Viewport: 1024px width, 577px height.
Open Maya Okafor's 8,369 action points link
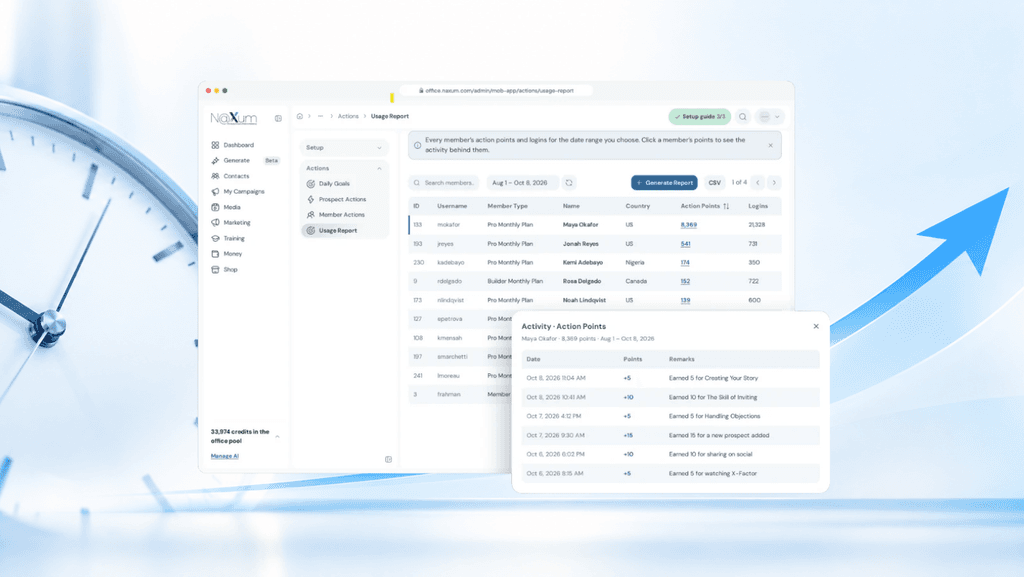tap(688, 225)
